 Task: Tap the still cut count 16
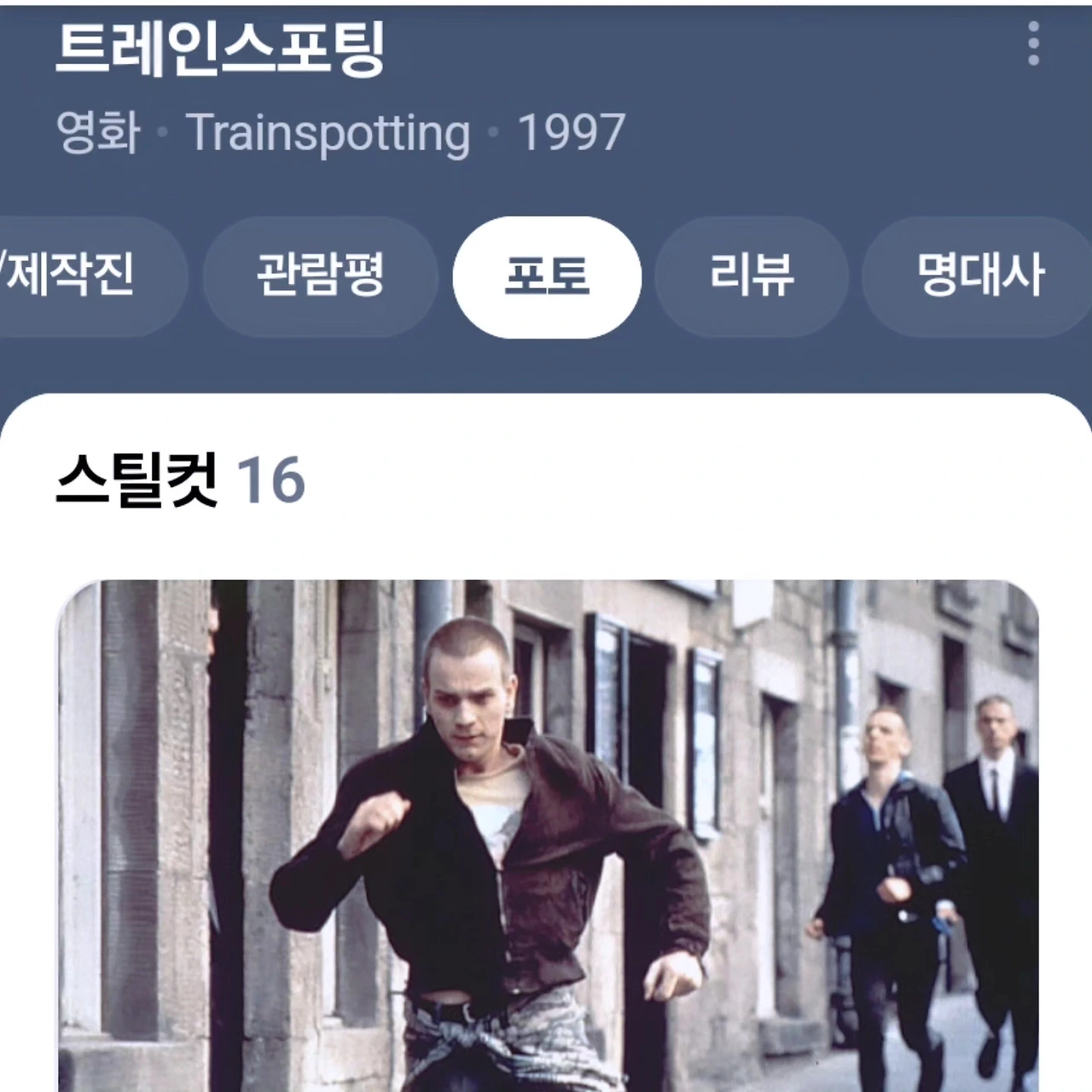click(270, 479)
